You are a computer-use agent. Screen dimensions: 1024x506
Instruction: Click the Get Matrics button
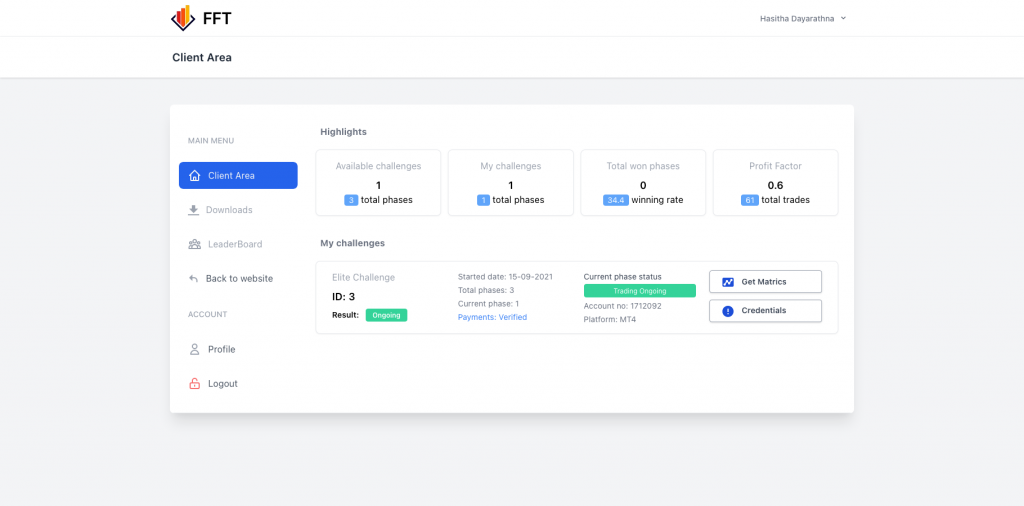click(765, 282)
